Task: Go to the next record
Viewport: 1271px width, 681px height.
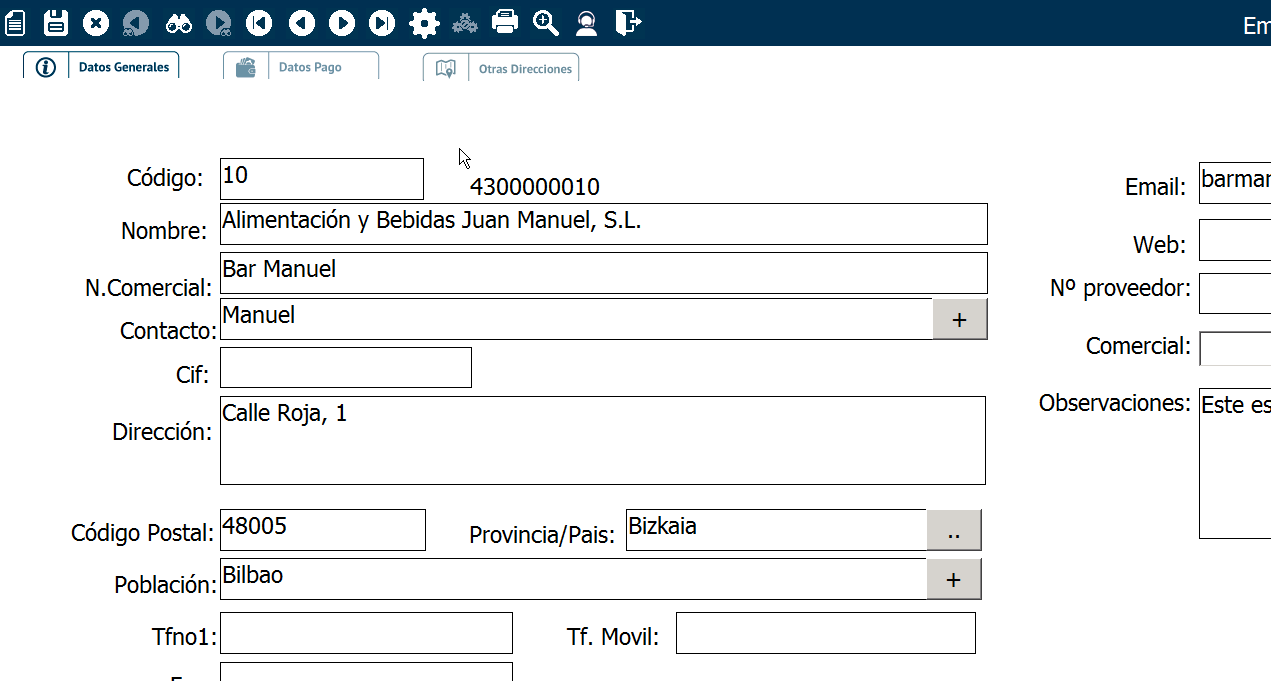Action: click(x=342, y=22)
